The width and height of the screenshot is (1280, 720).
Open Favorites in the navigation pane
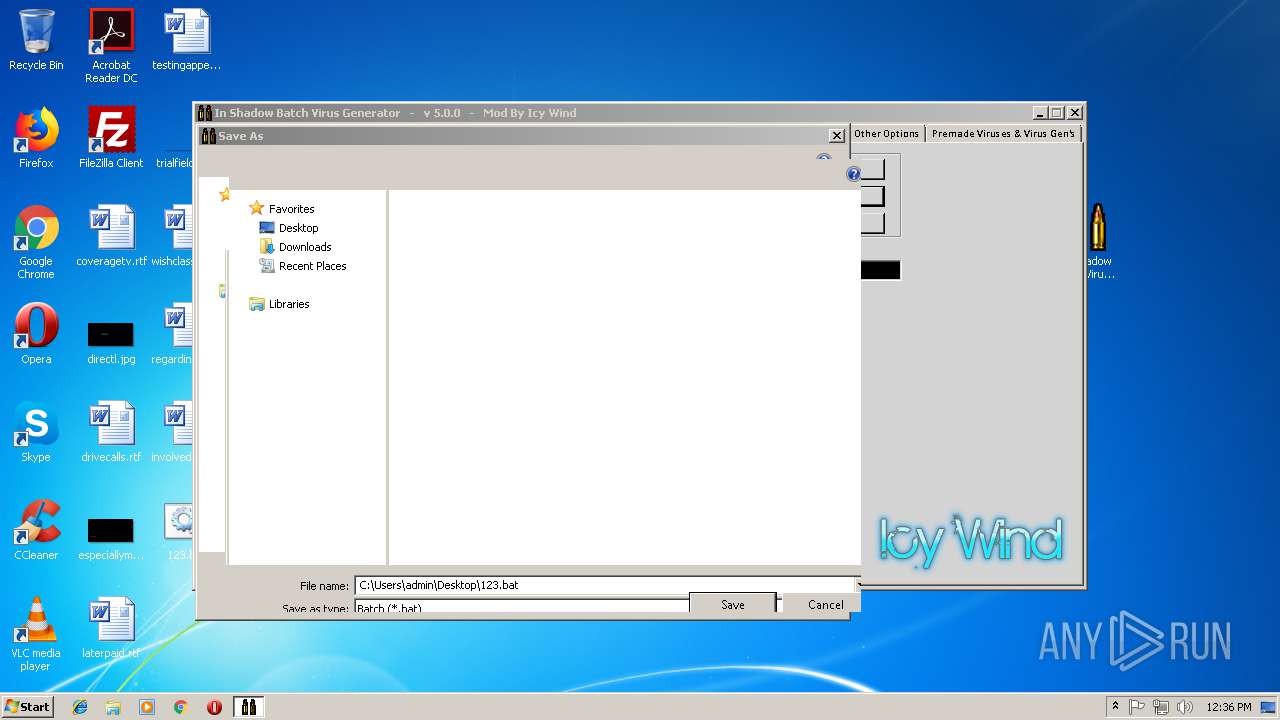(x=291, y=209)
